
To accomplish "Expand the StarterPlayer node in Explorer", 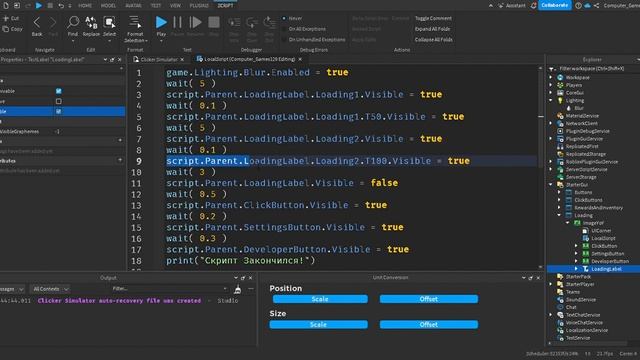I will [551, 284].
